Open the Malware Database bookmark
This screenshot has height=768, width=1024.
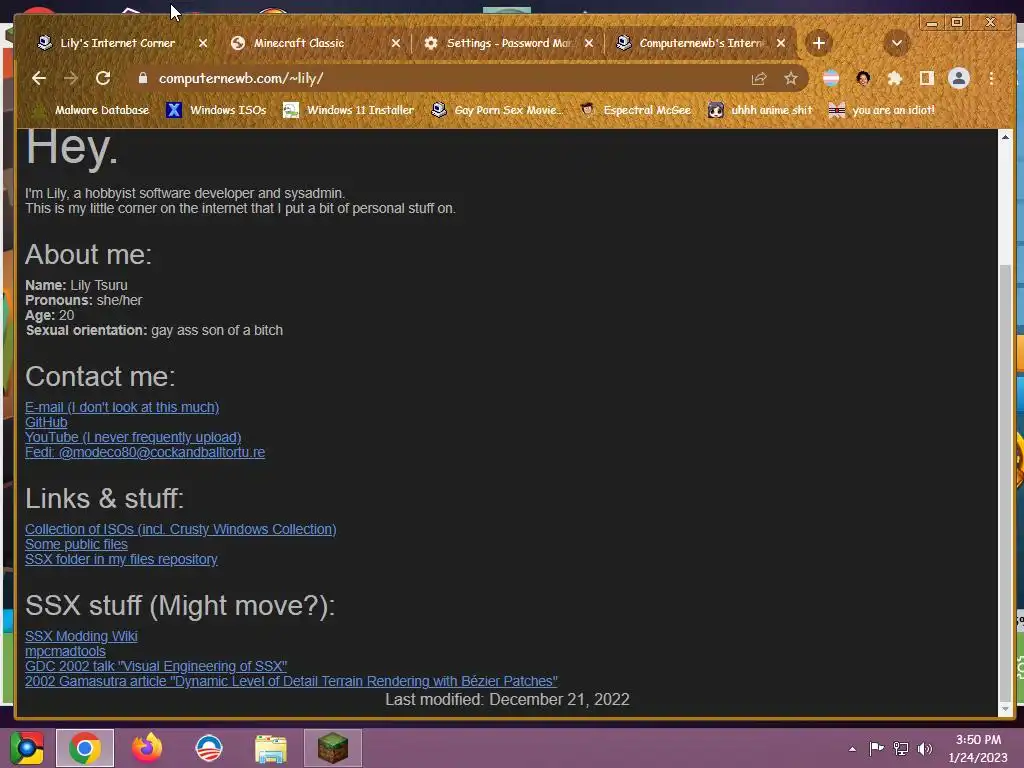[91, 110]
